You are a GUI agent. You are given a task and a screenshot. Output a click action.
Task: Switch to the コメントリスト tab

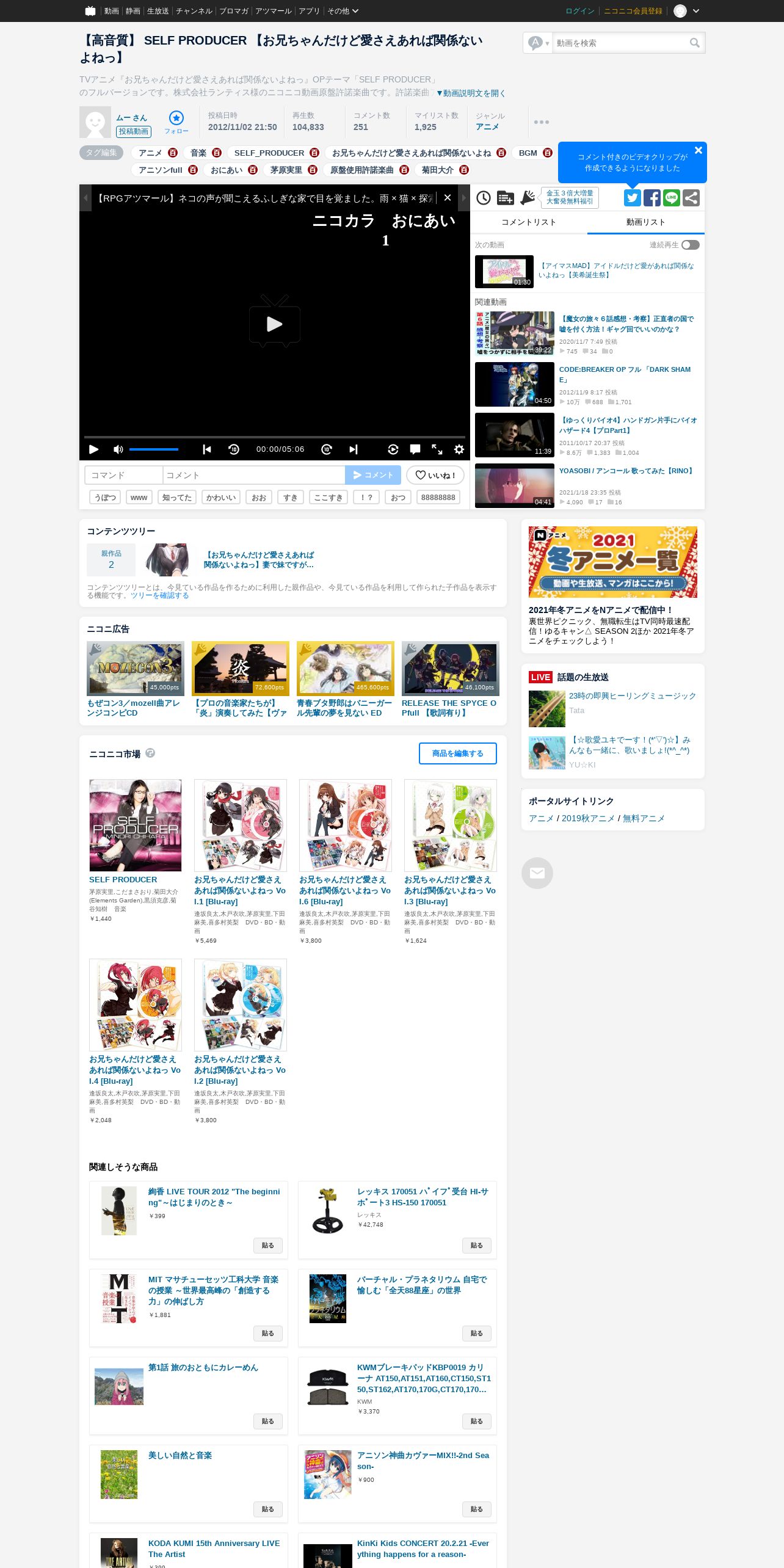[x=529, y=222]
